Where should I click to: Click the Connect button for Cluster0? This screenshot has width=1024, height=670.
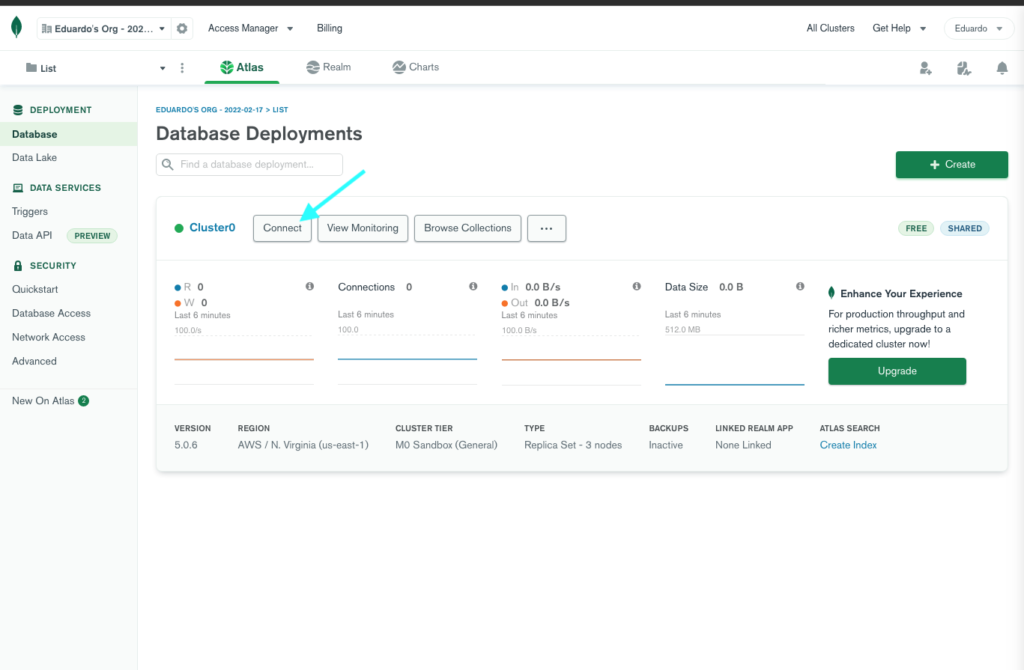282,229
